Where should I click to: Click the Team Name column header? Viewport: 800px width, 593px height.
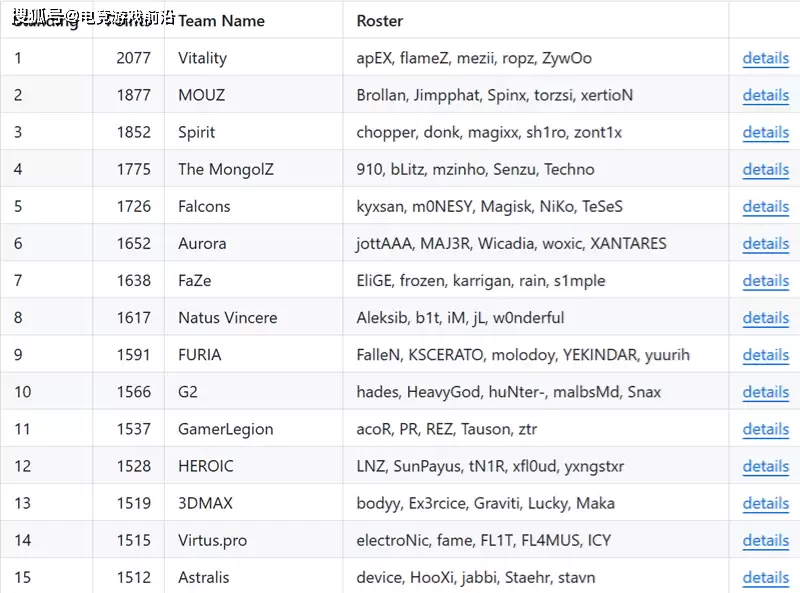click(x=221, y=20)
